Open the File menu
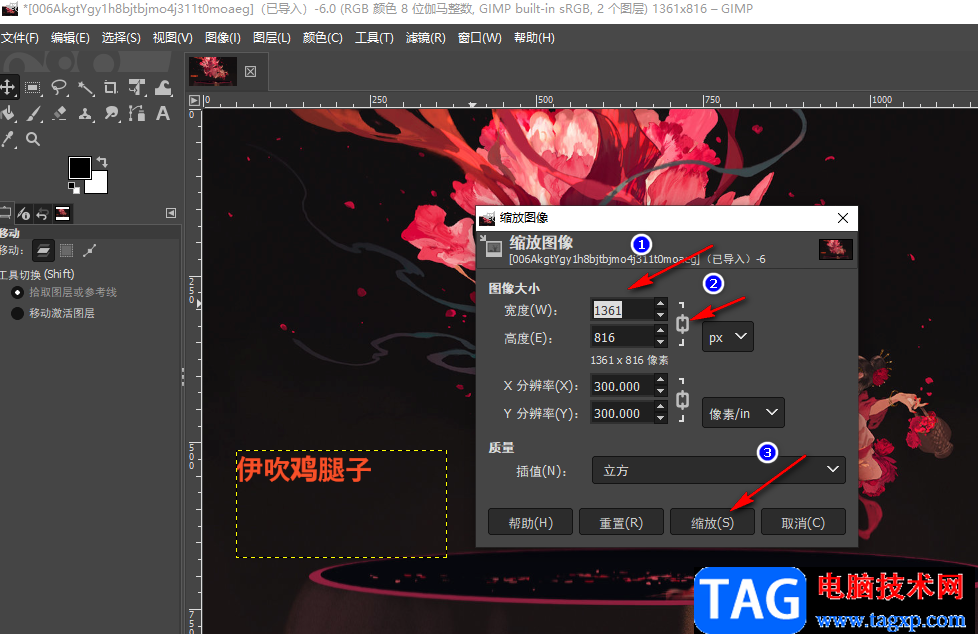 point(20,38)
